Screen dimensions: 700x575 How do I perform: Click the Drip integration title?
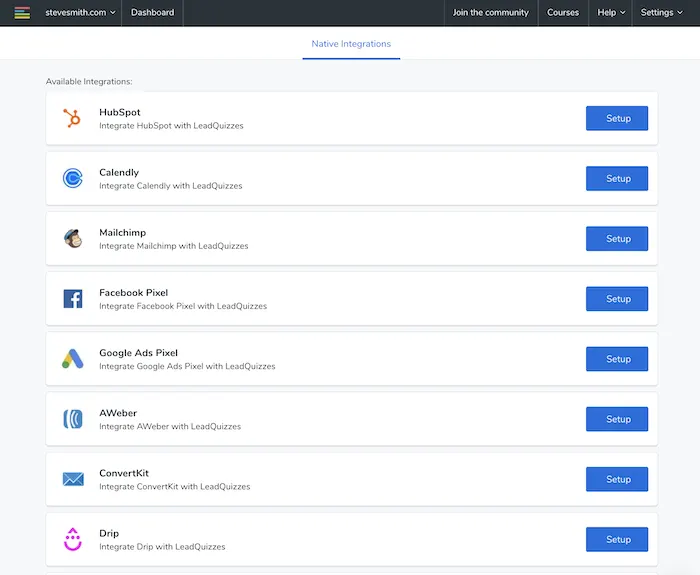[109, 533]
